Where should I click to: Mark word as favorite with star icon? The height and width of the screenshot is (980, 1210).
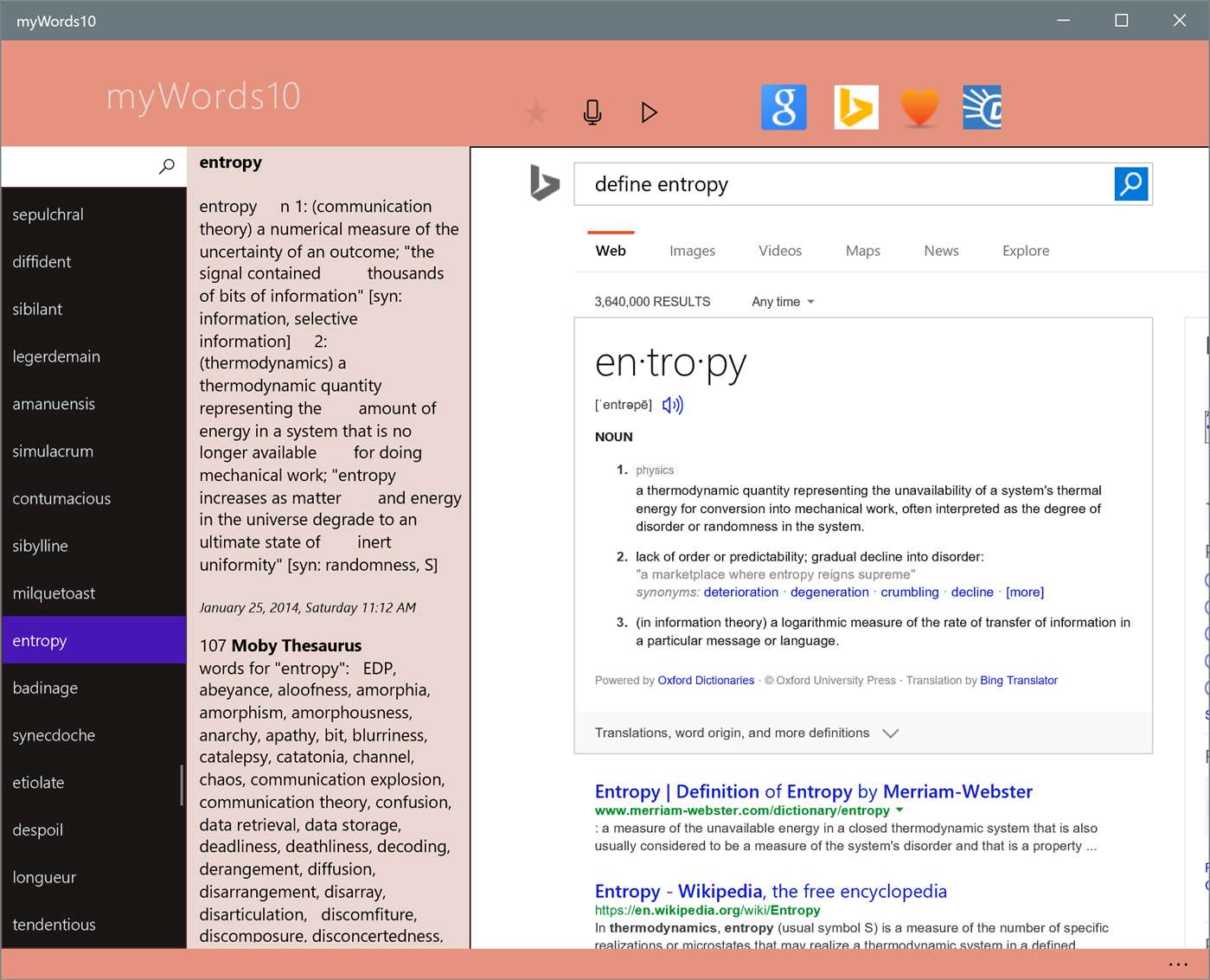click(x=536, y=112)
